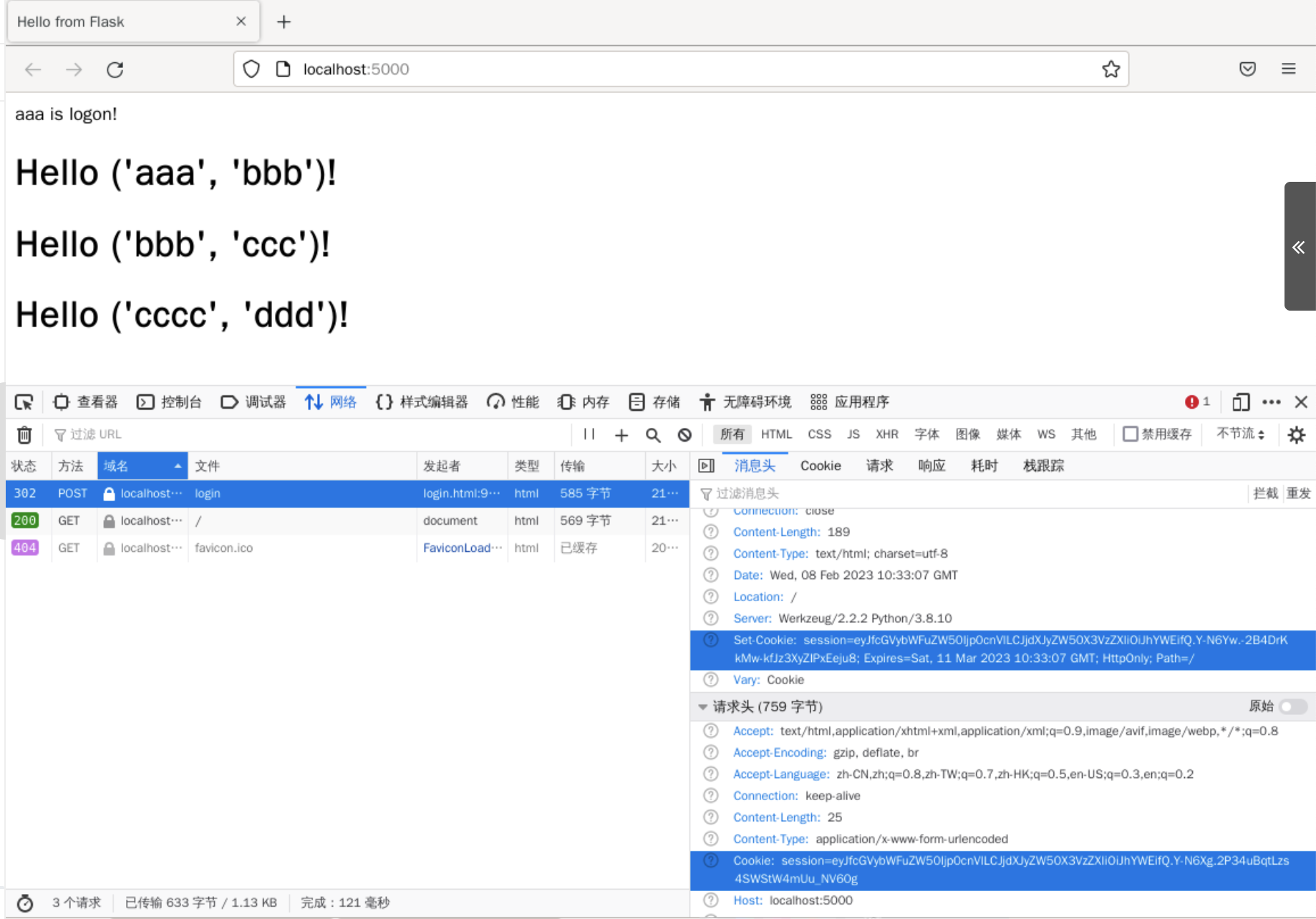Screen dimensions: 1316x919
Task: Open the 控制台 console tab
Action: (x=169, y=402)
